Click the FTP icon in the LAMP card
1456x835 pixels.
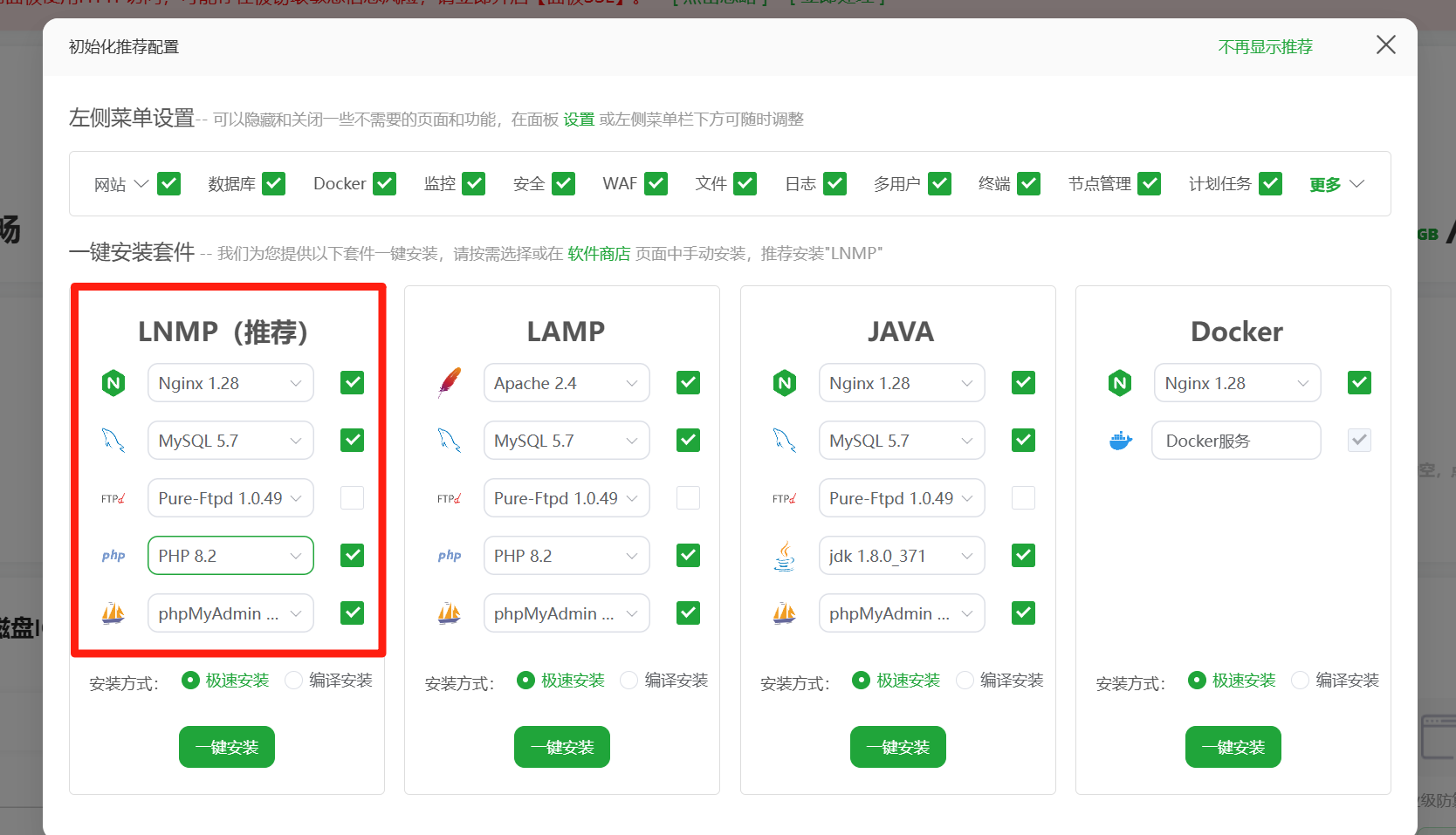(449, 498)
